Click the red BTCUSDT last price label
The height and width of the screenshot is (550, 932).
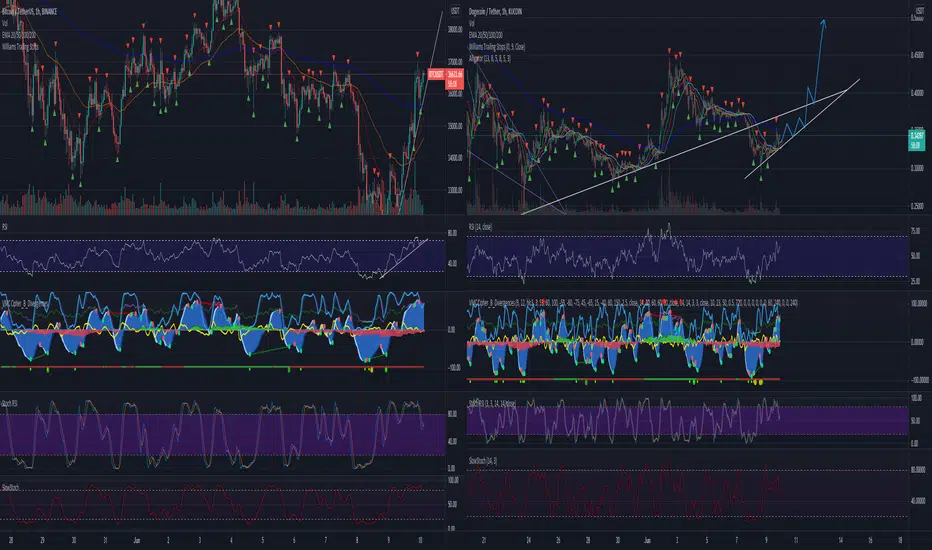point(446,78)
